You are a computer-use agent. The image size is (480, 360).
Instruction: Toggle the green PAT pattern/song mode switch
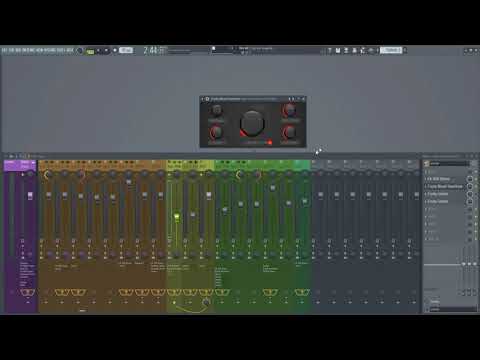pyautogui.click(x=90, y=52)
